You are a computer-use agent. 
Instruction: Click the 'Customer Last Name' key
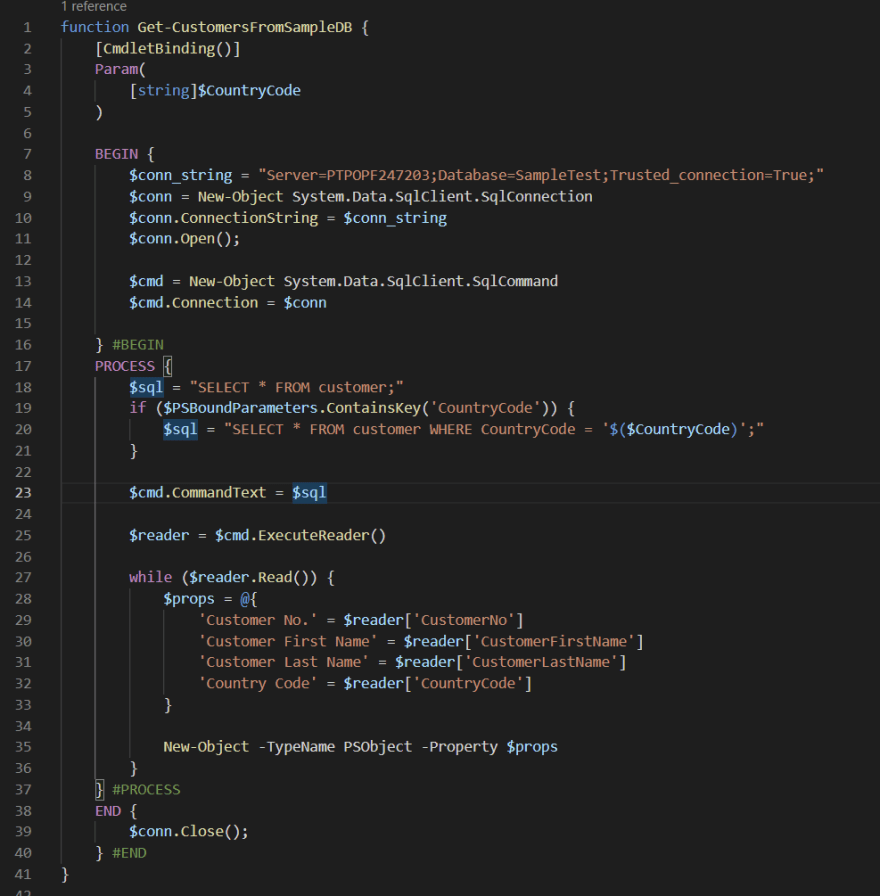(283, 662)
